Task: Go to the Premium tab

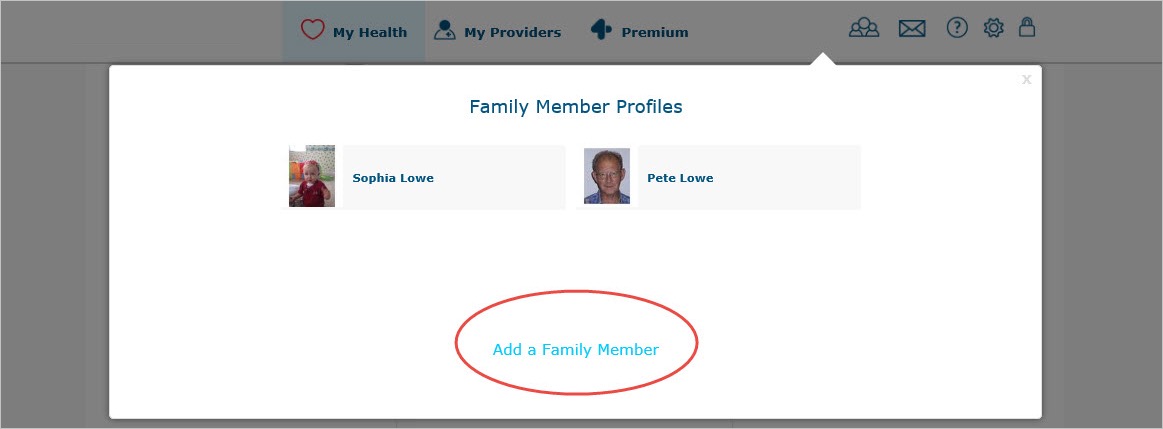Action: pyautogui.click(x=639, y=31)
